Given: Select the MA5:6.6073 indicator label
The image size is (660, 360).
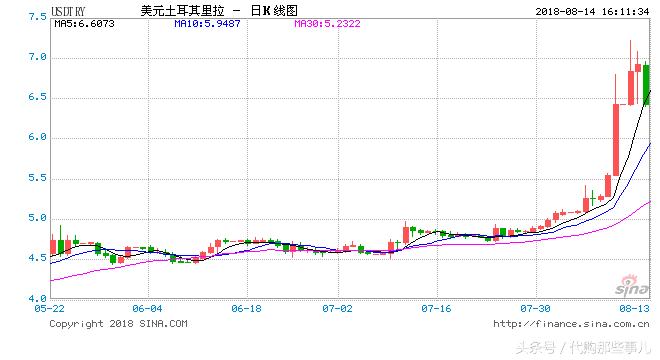Looking at the screenshot, I should [84, 24].
